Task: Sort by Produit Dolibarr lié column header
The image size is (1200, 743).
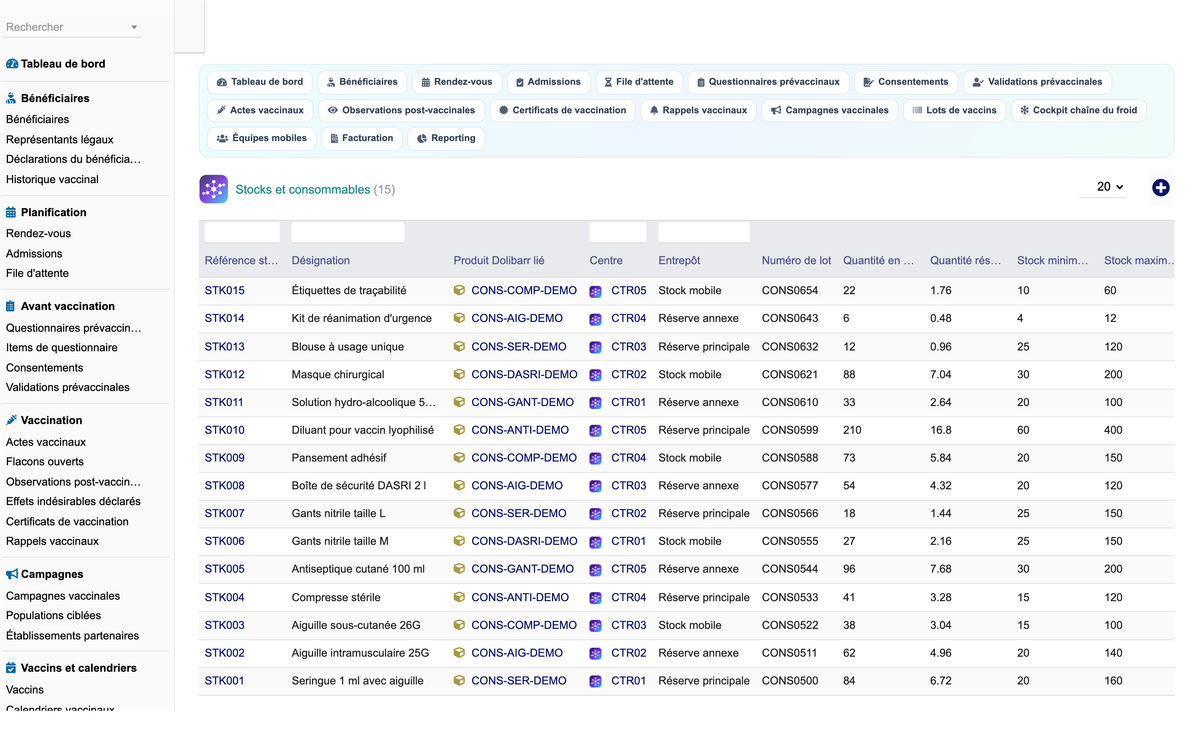Action: pyautogui.click(x=499, y=261)
